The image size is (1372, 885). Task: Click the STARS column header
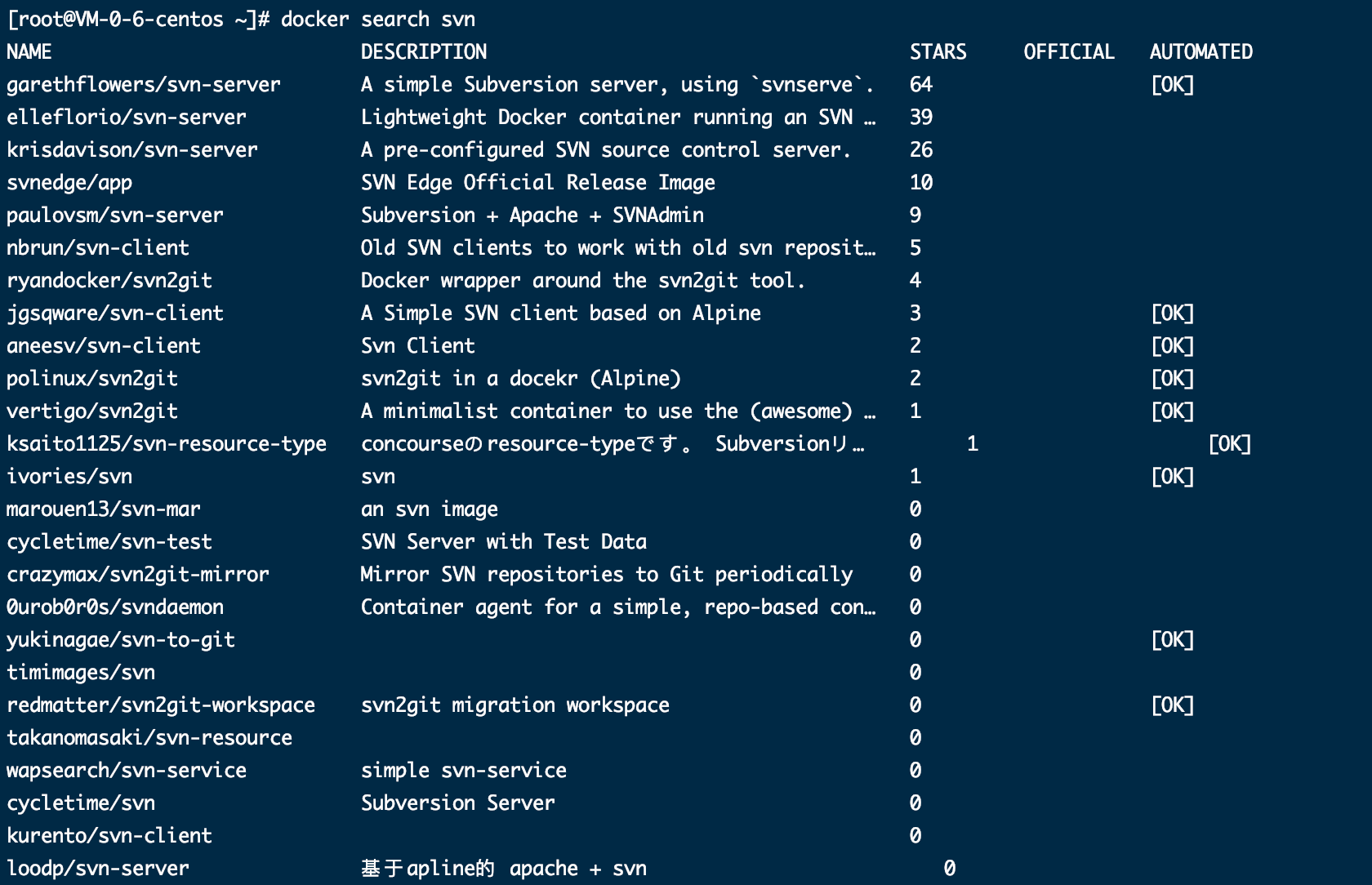click(x=938, y=52)
